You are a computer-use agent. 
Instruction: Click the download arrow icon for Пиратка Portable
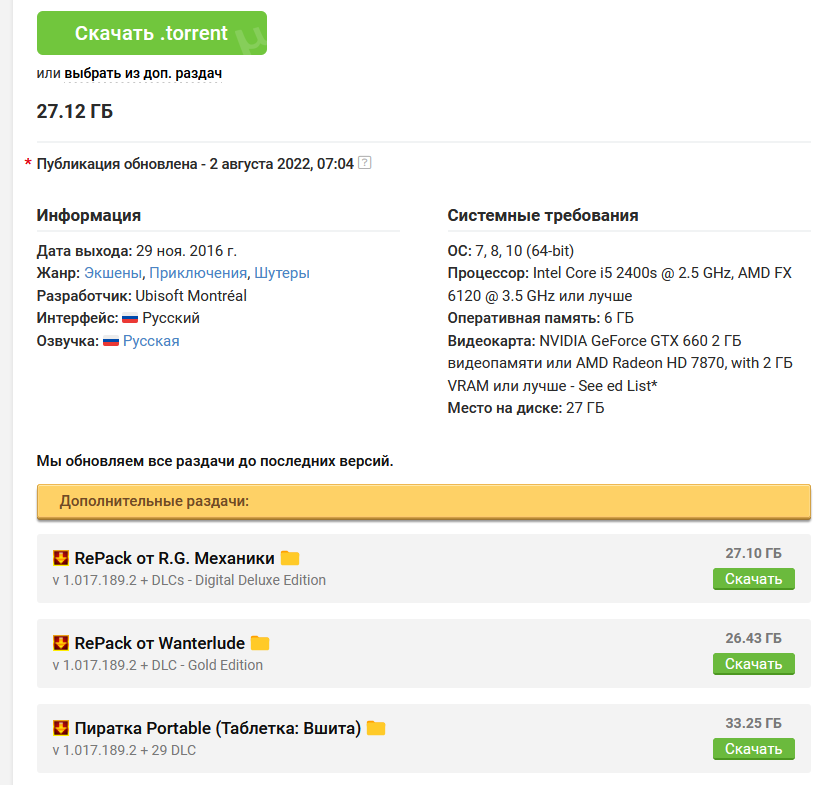[x=61, y=728]
